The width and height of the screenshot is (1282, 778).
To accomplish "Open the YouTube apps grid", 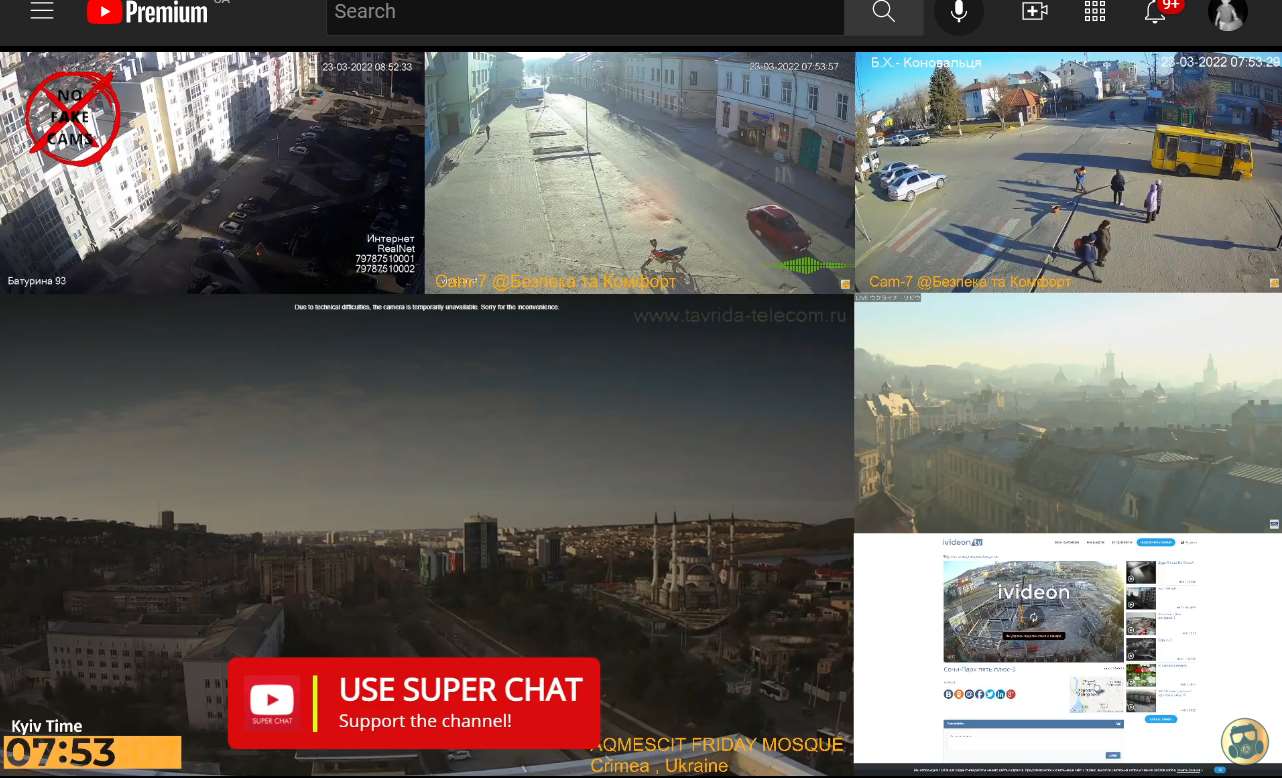I will 1095,12.
